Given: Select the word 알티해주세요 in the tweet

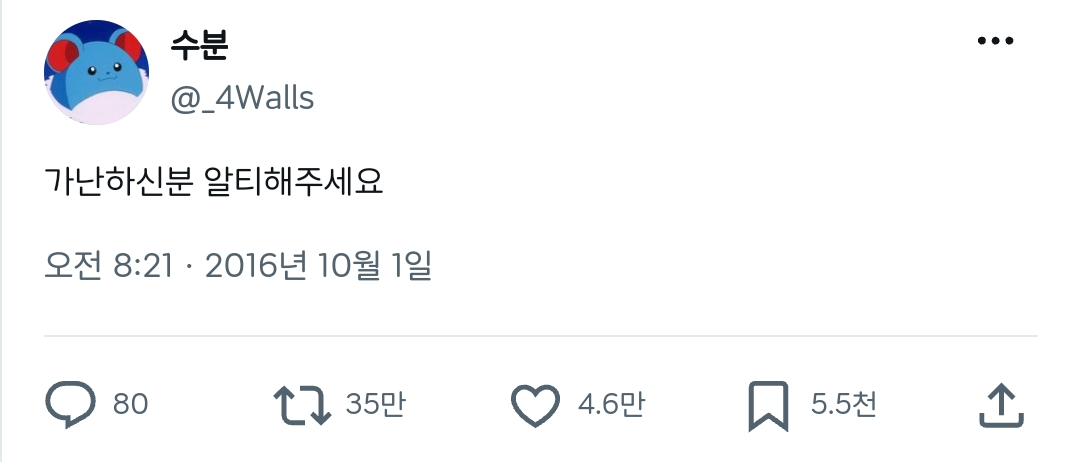Looking at the screenshot, I should tap(294, 182).
